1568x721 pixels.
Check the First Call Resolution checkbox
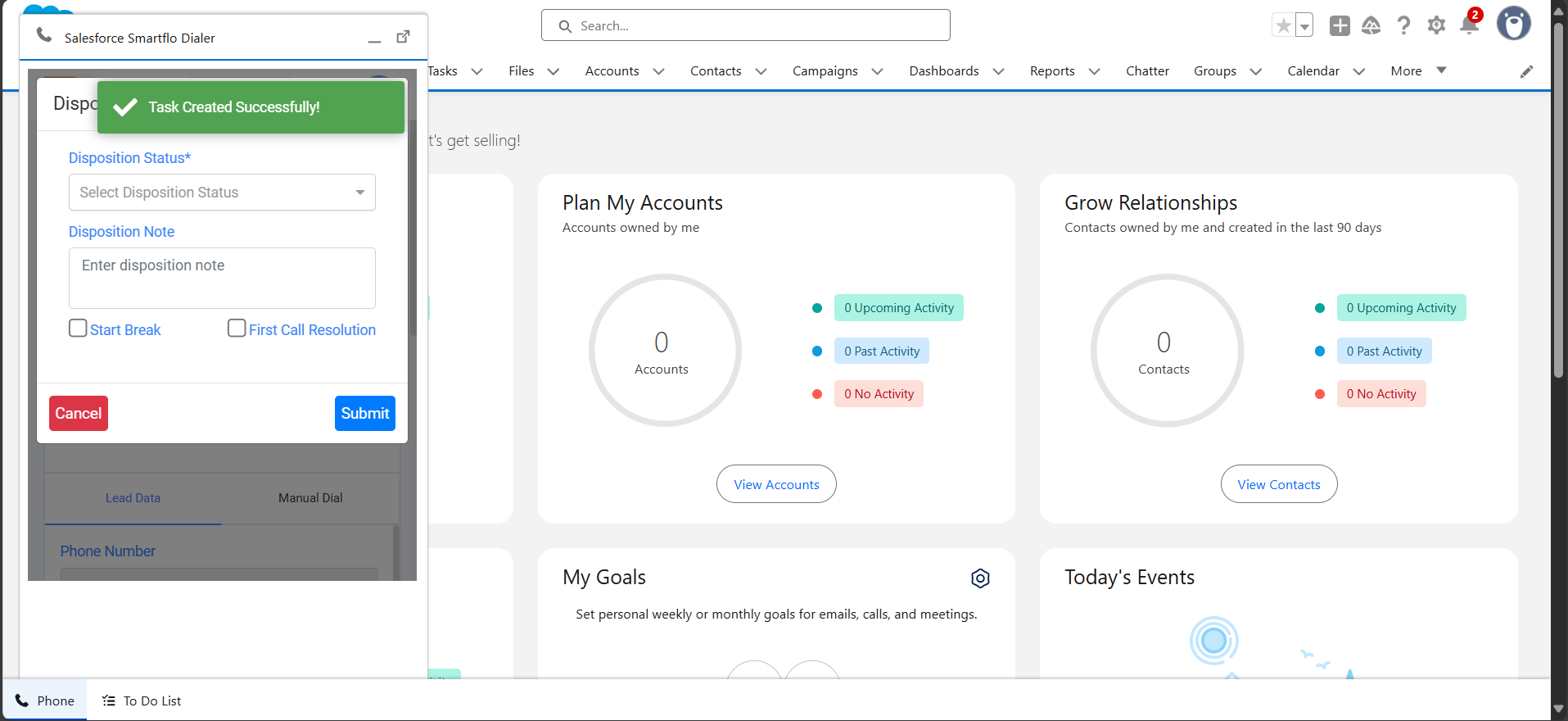[x=237, y=329]
